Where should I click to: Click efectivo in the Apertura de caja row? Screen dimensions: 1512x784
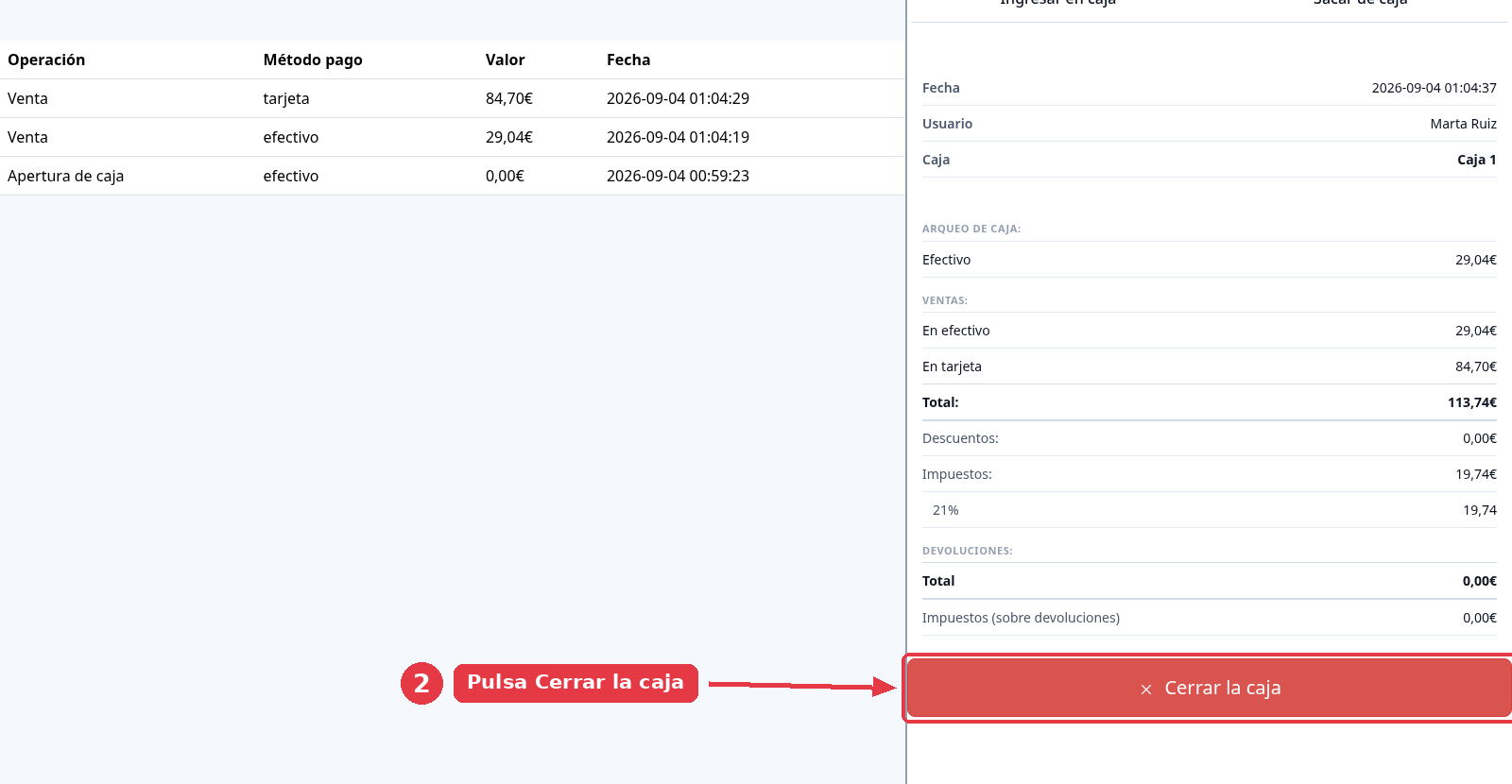[x=291, y=176]
